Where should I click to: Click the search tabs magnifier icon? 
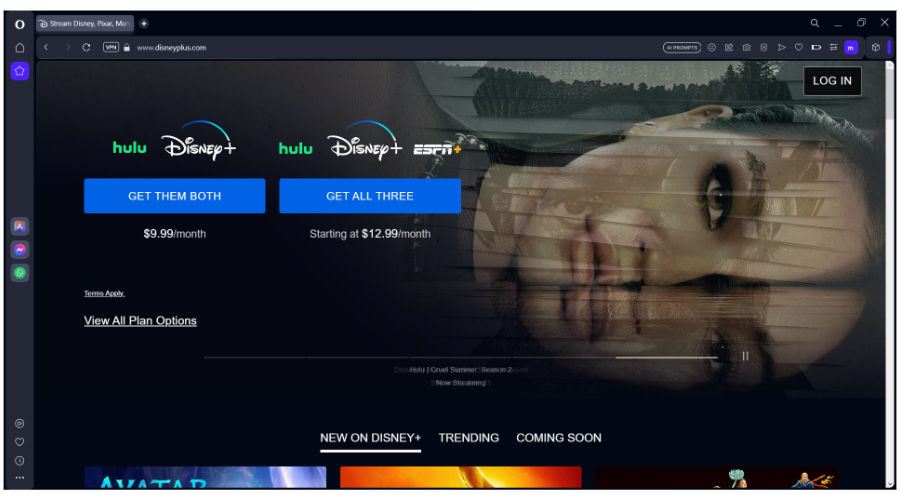pyautogui.click(x=814, y=24)
